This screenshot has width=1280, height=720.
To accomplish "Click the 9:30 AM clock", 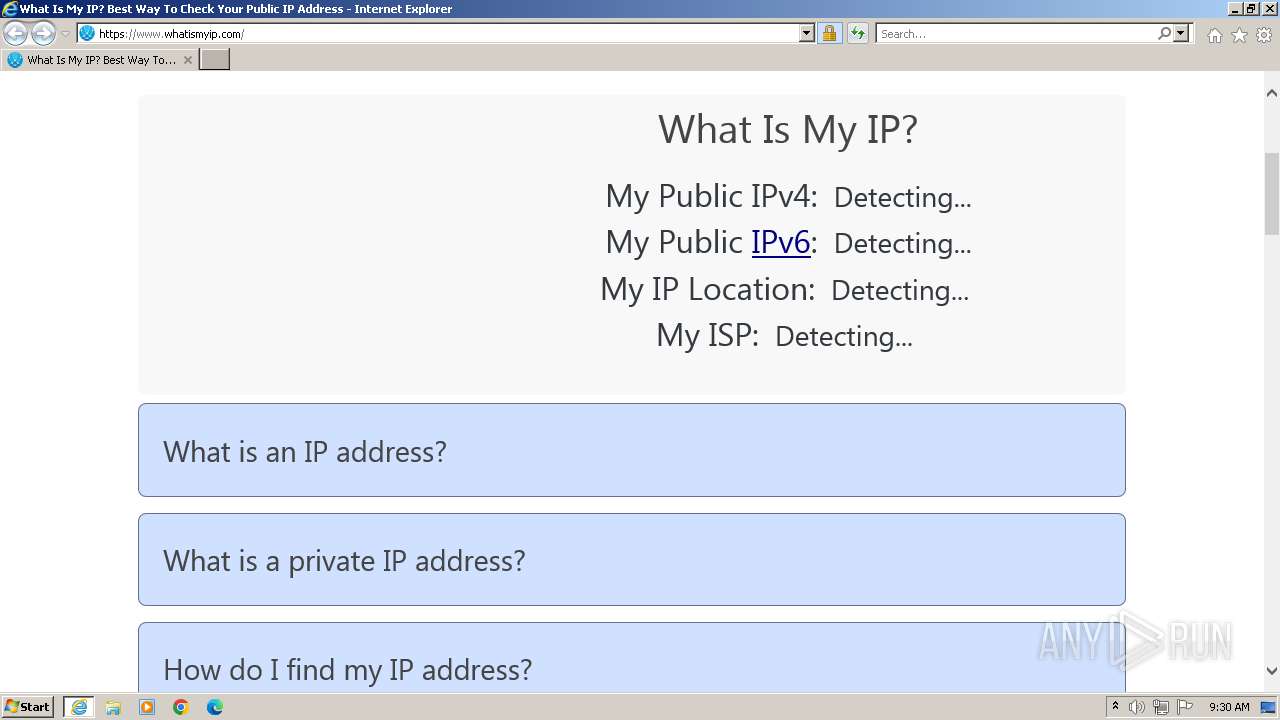I will (x=1229, y=707).
